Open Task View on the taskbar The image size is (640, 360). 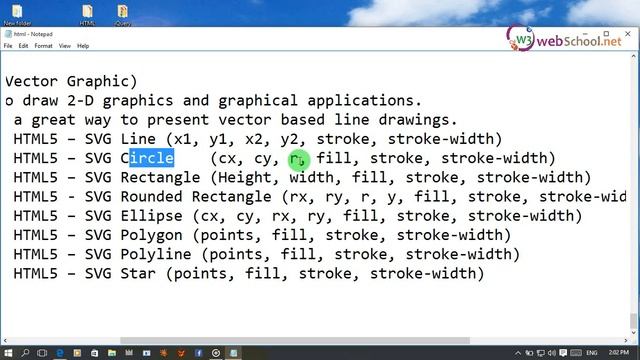click(x=42, y=353)
